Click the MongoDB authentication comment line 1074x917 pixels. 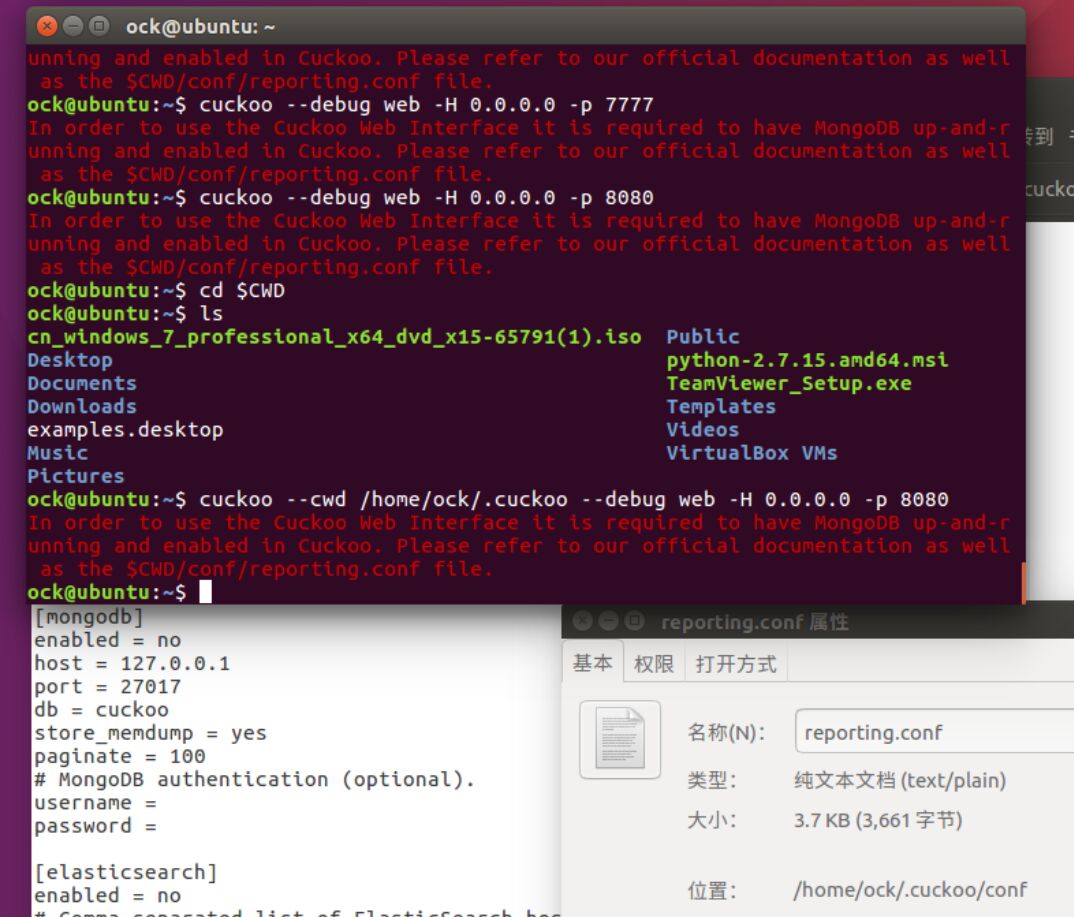[x=254, y=780]
